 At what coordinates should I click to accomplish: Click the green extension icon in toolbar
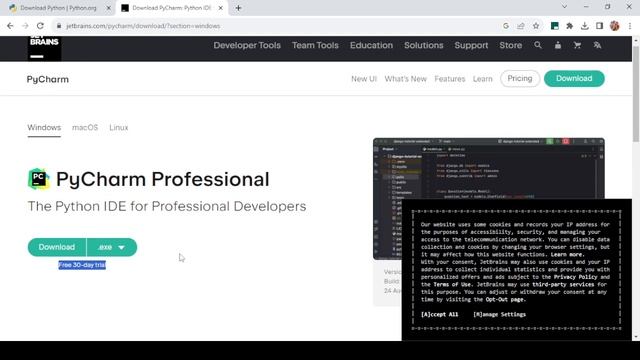point(554,26)
